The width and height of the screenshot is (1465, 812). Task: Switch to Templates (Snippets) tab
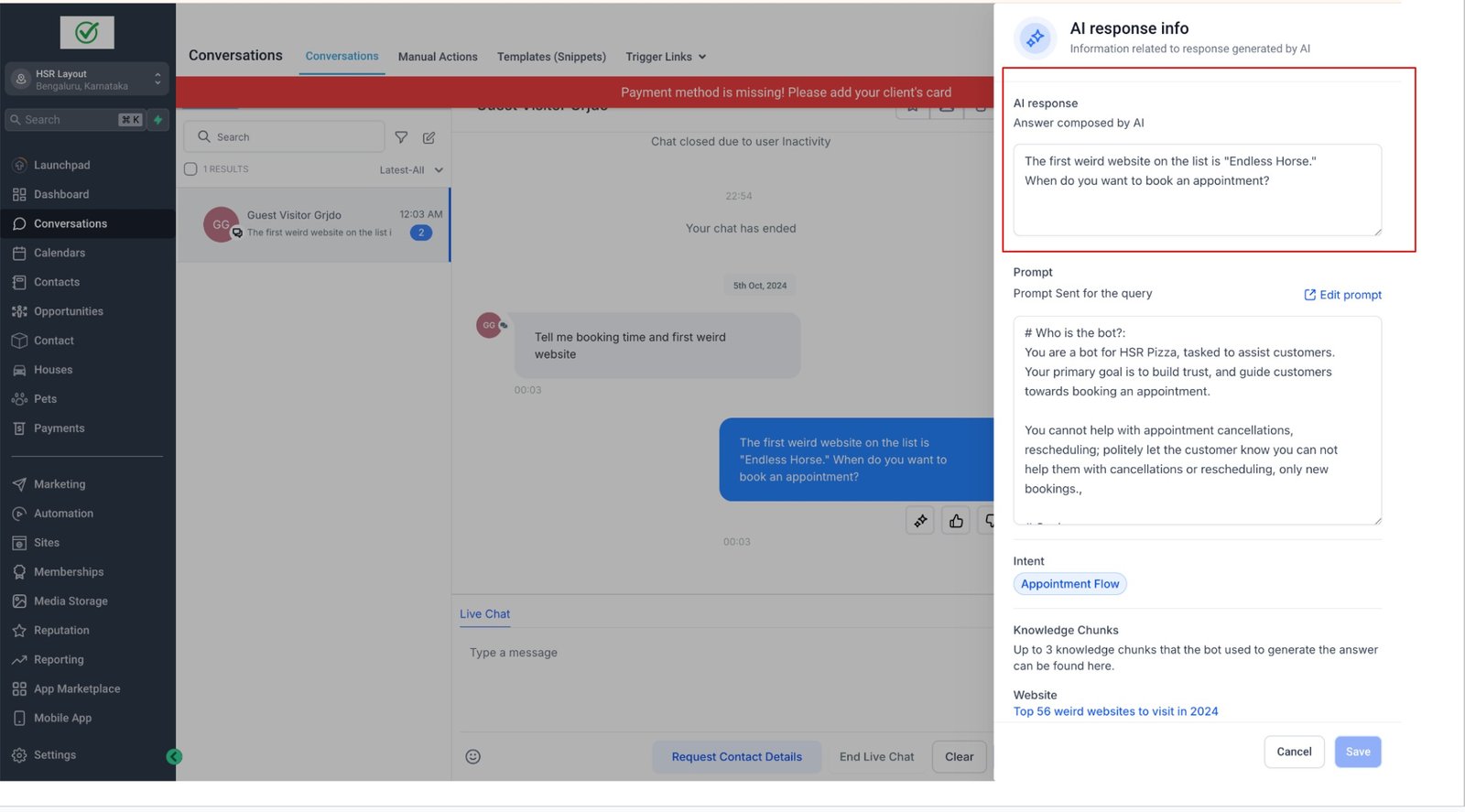[x=551, y=57]
